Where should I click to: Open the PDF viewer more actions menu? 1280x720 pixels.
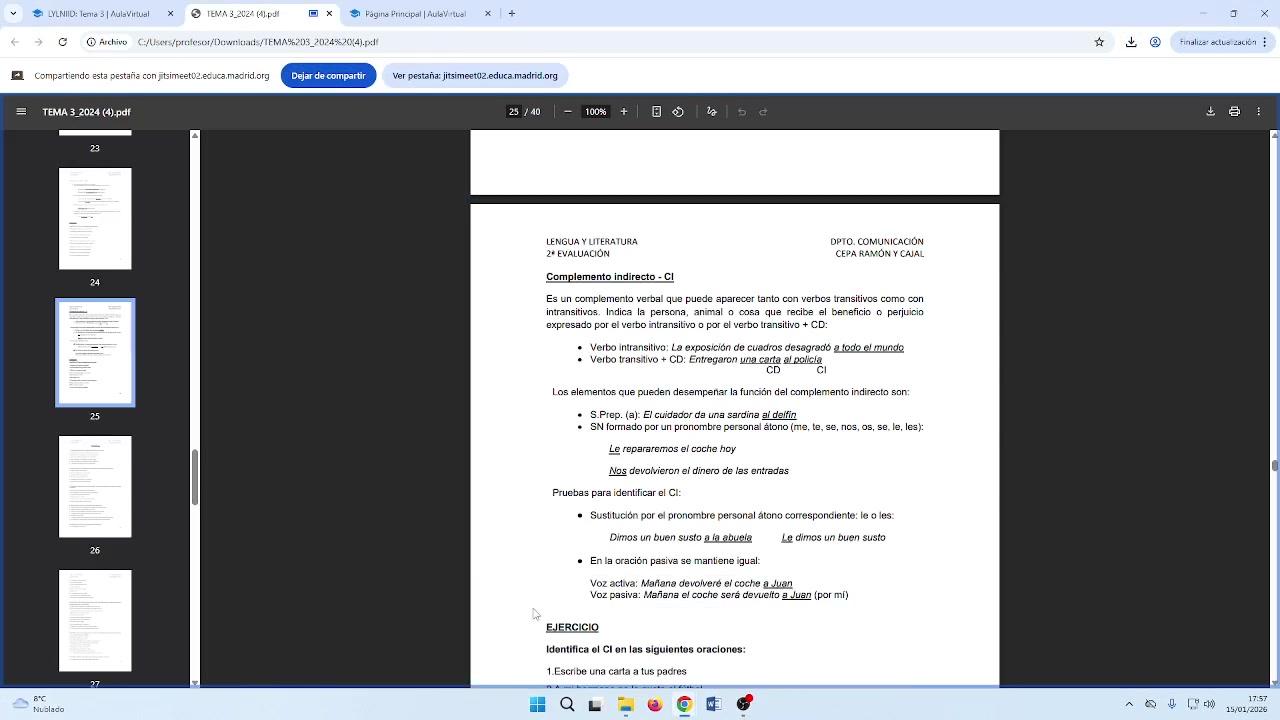point(1259,112)
